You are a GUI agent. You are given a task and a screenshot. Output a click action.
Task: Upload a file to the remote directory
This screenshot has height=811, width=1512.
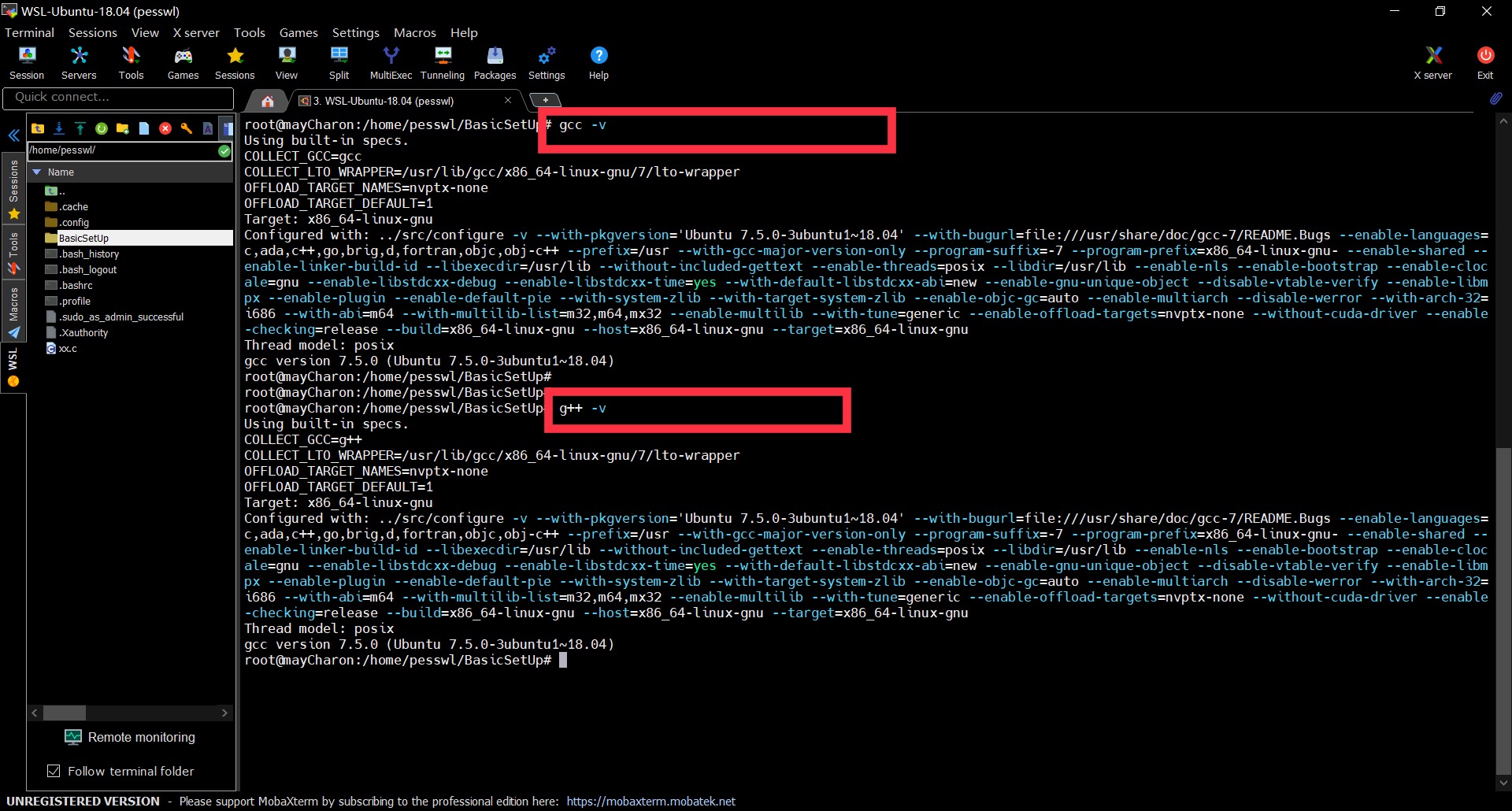point(80,128)
